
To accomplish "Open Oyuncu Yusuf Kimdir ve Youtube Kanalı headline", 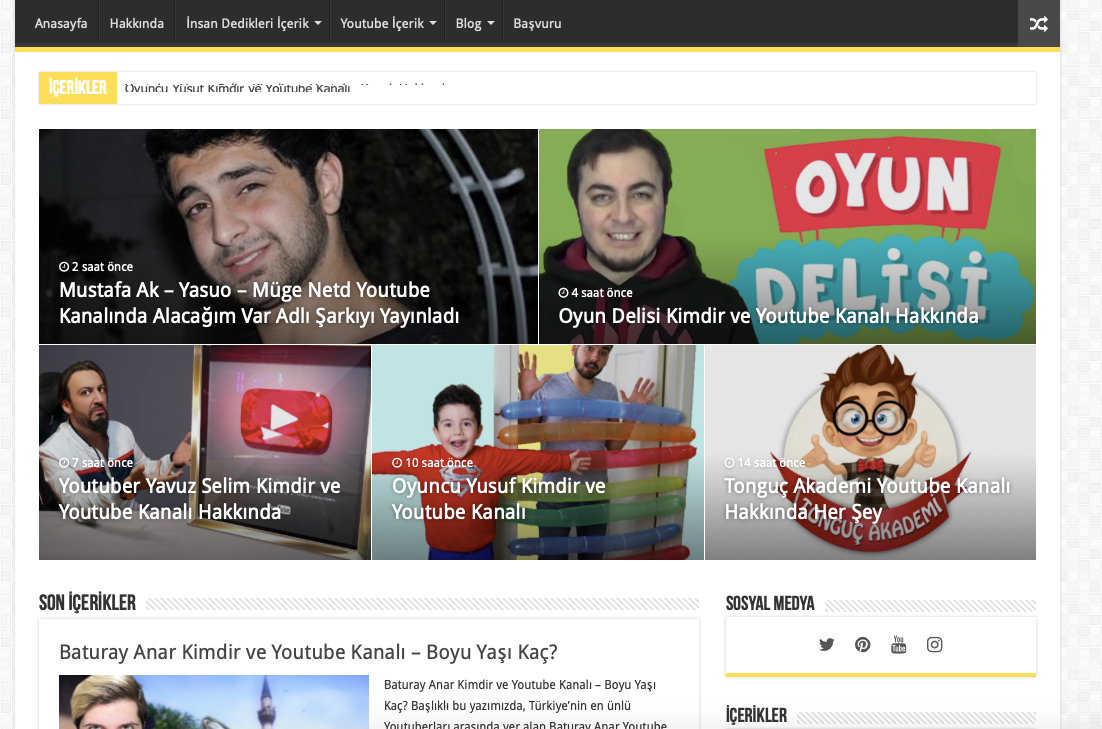I will [498, 499].
